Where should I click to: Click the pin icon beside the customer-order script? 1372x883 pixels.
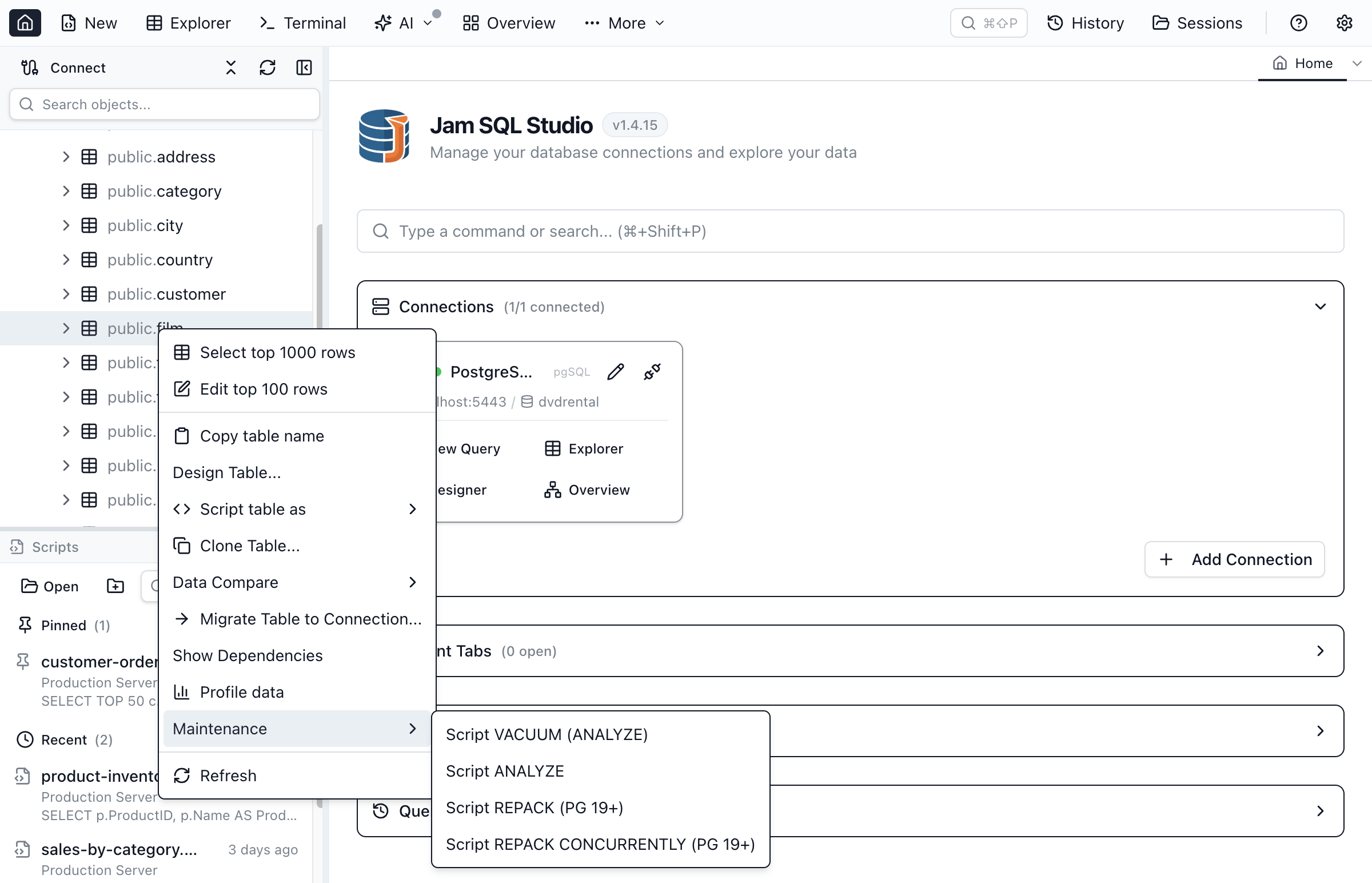click(23, 662)
